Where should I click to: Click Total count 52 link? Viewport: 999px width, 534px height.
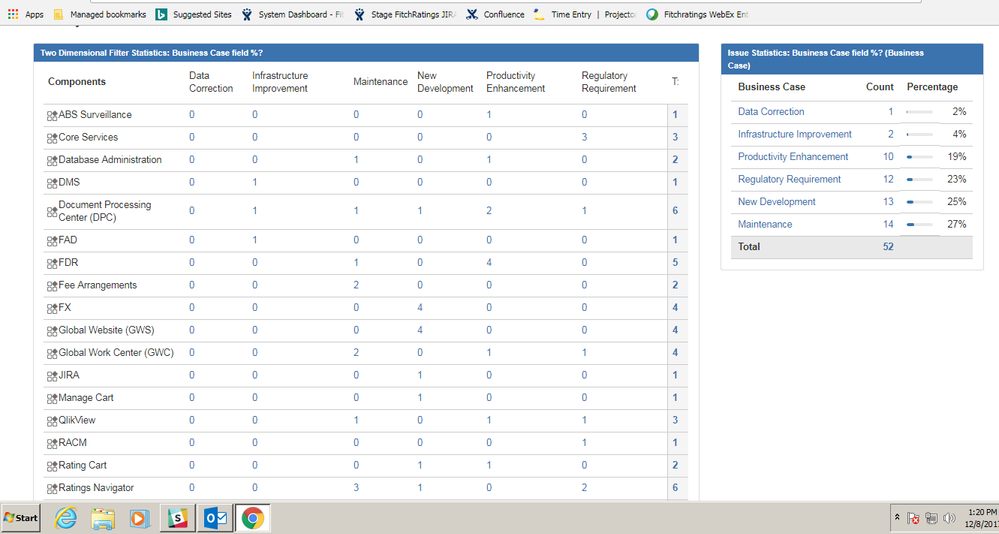[888, 247]
